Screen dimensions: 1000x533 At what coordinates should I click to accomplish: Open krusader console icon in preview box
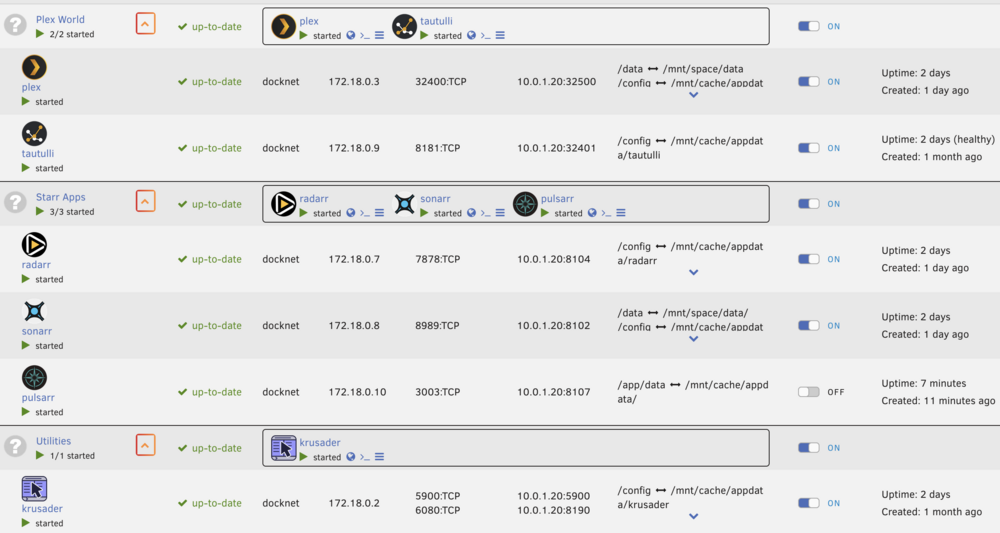(x=365, y=456)
